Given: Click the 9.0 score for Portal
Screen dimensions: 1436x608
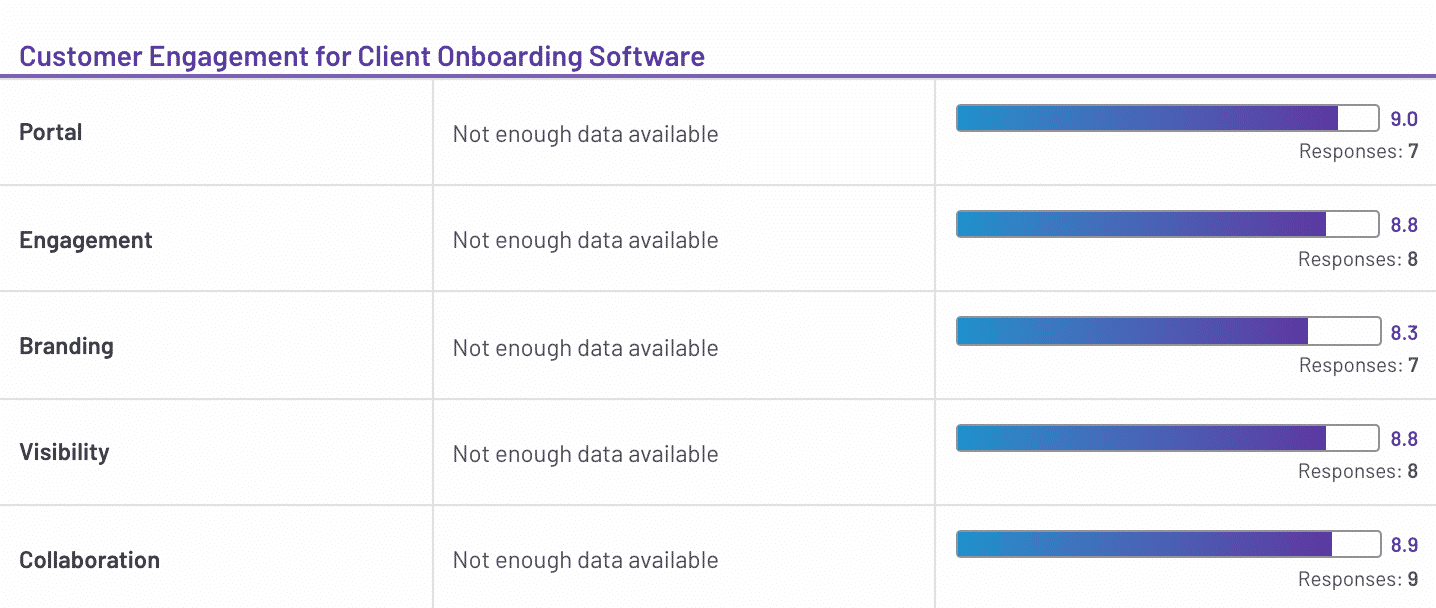Looking at the screenshot, I should click(1404, 119).
